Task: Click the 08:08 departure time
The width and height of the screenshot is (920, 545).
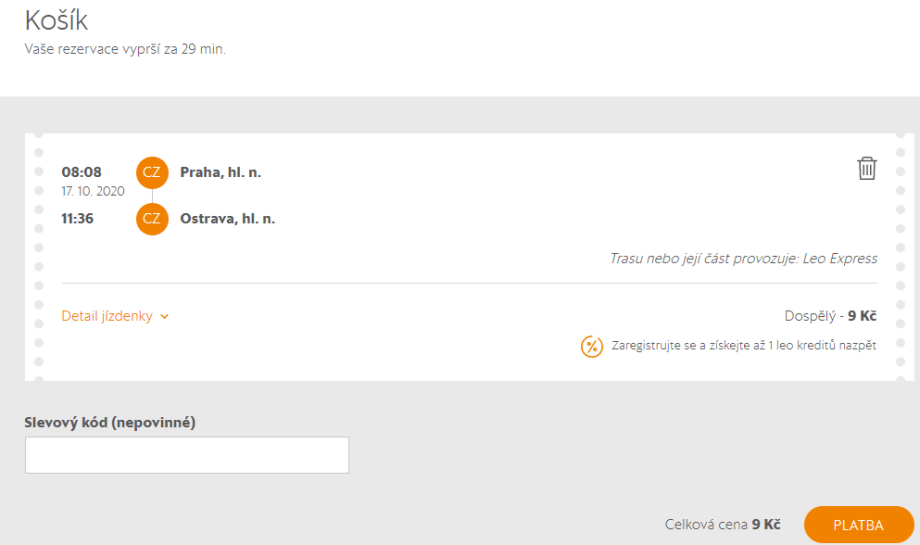Action: click(x=82, y=172)
